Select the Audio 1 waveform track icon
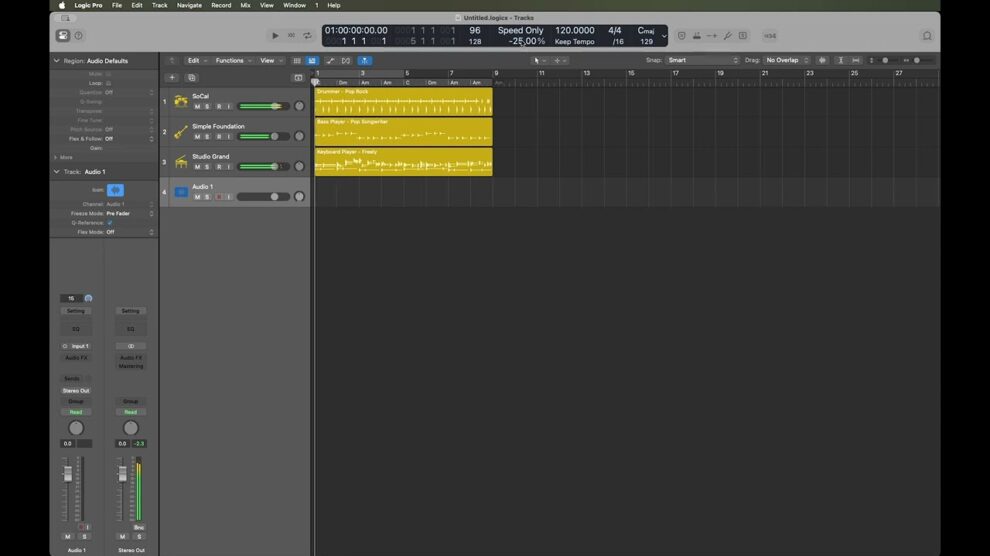Viewport: 990px width, 556px height. pyautogui.click(x=181, y=192)
